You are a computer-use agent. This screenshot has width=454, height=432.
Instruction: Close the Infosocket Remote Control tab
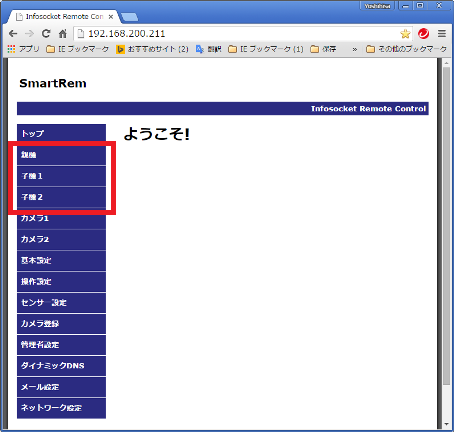[x=111, y=17]
